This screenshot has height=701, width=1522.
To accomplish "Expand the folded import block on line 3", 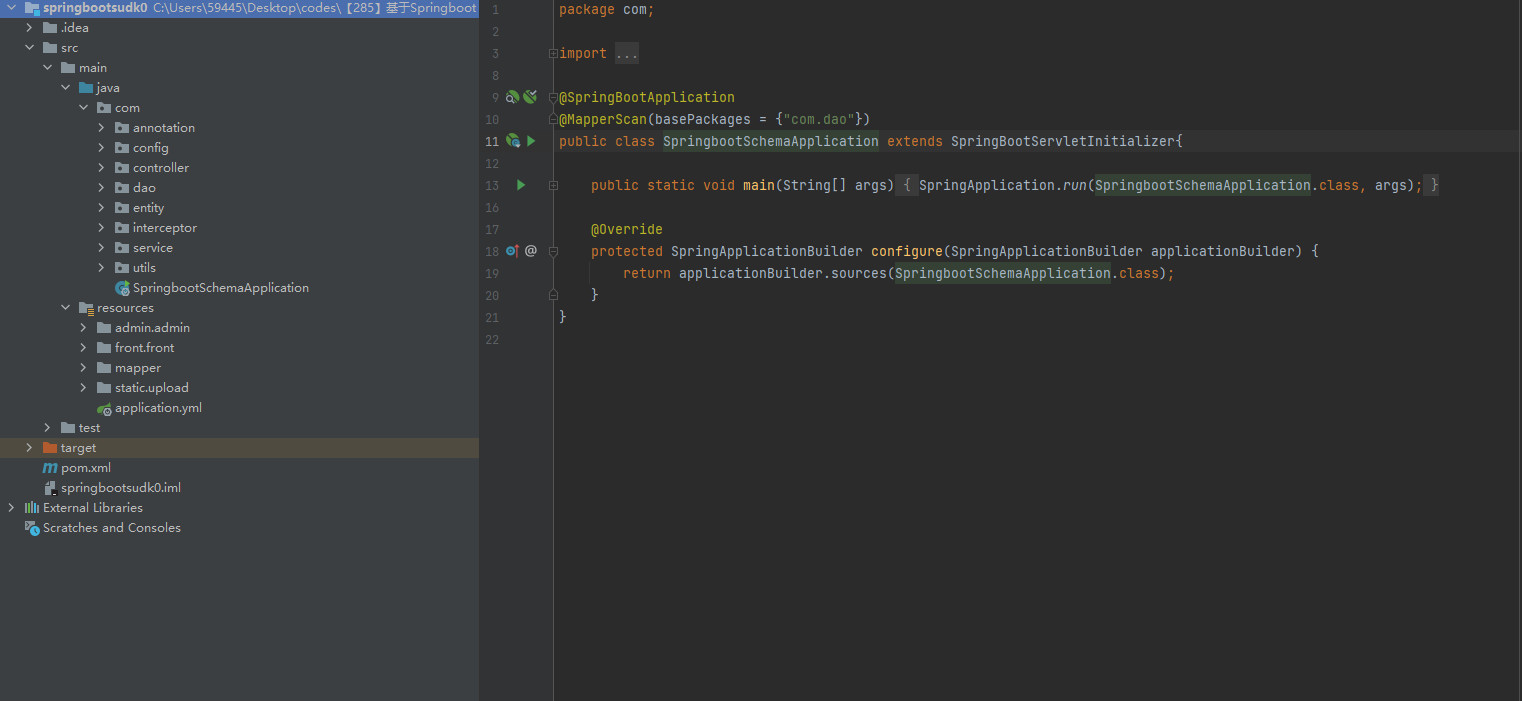I will (x=553, y=53).
